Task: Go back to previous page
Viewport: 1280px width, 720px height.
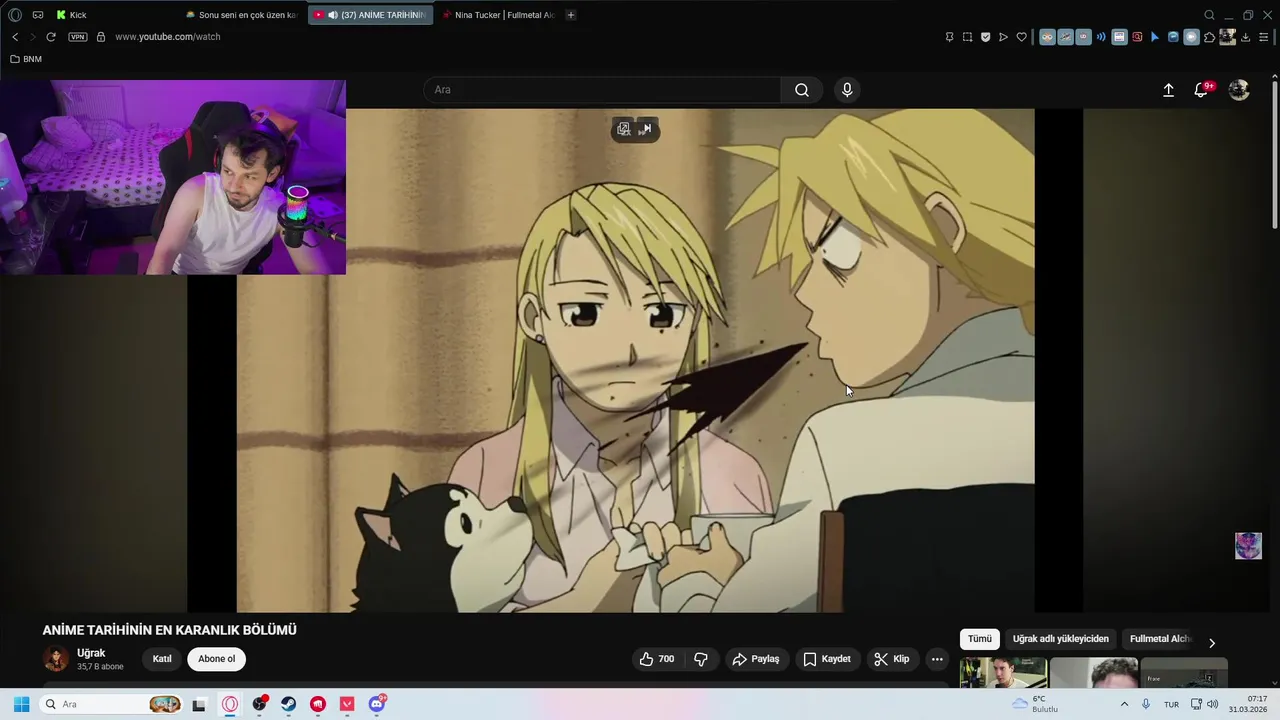Action: pyautogui.click(x=15, y=37)
